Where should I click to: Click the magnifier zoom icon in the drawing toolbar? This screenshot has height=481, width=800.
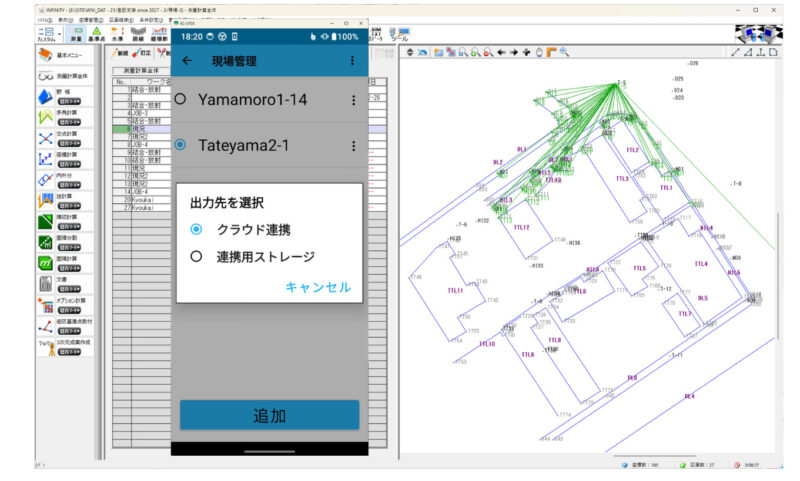[x=564, y=52]
